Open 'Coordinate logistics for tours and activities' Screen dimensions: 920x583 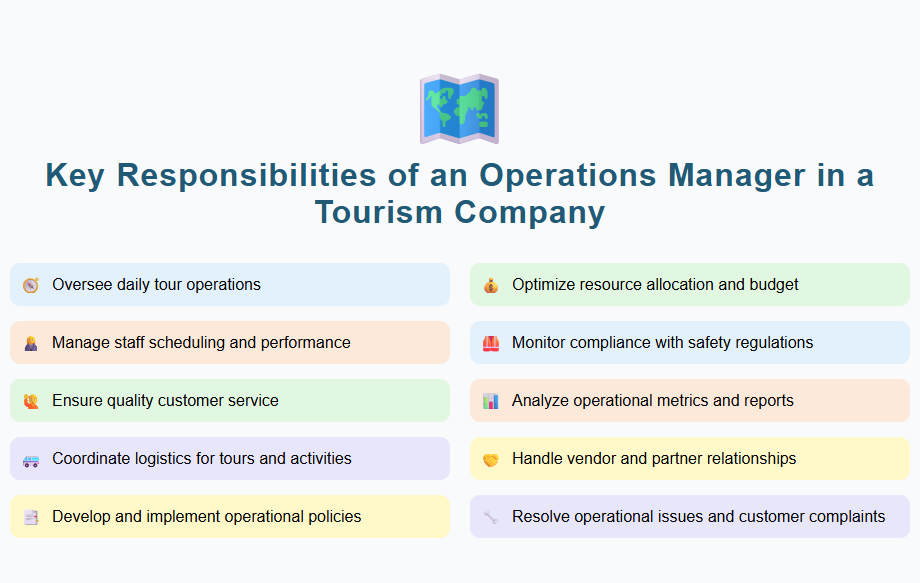[229, 458]
